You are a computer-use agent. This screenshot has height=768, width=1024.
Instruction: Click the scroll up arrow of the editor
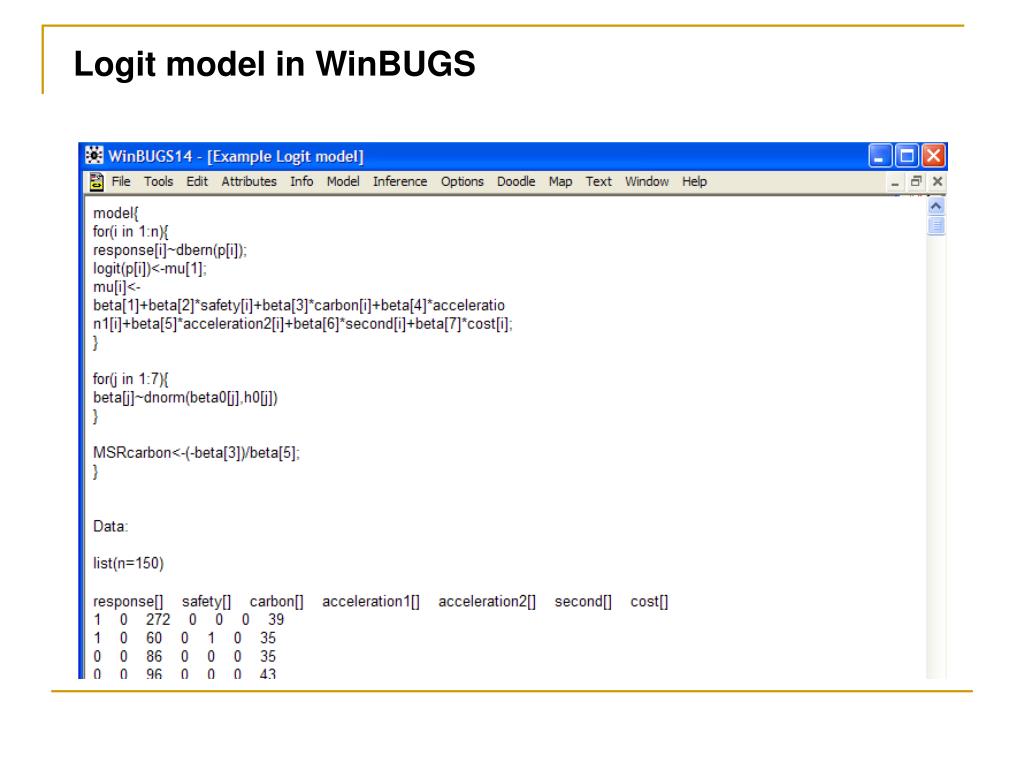936,206
